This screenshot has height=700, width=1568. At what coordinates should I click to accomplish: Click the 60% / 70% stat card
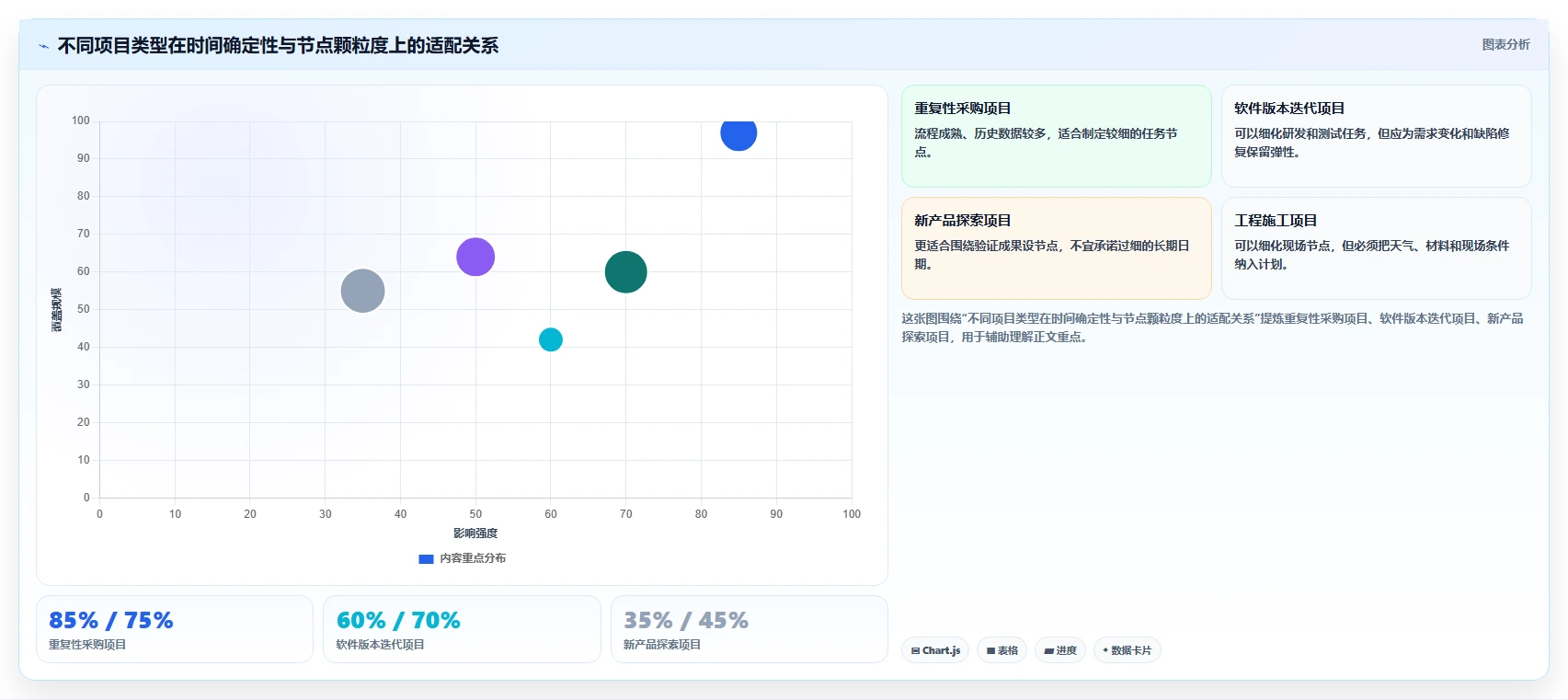pos(462,629)
